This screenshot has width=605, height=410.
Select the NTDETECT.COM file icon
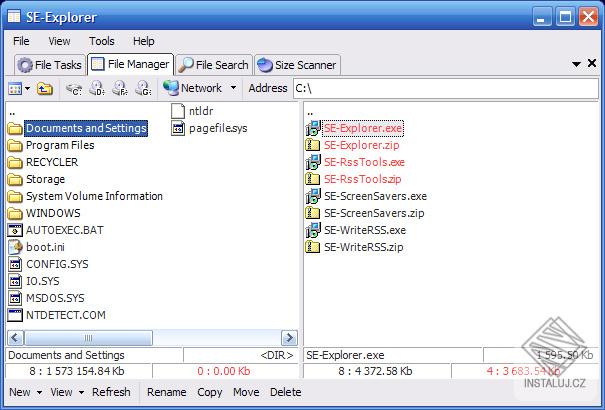point(15,315)
